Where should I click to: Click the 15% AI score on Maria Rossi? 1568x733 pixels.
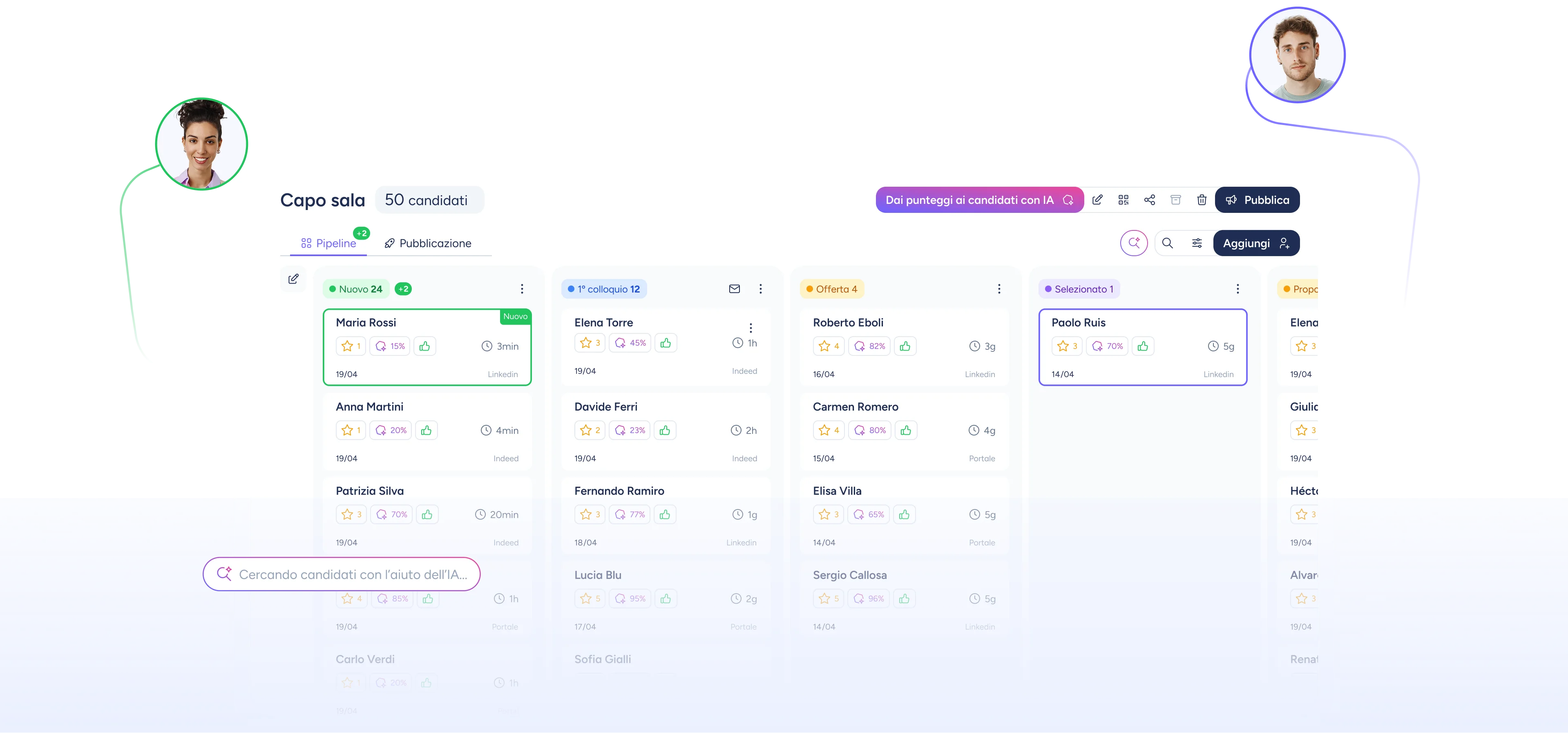(x=390, y=346)
